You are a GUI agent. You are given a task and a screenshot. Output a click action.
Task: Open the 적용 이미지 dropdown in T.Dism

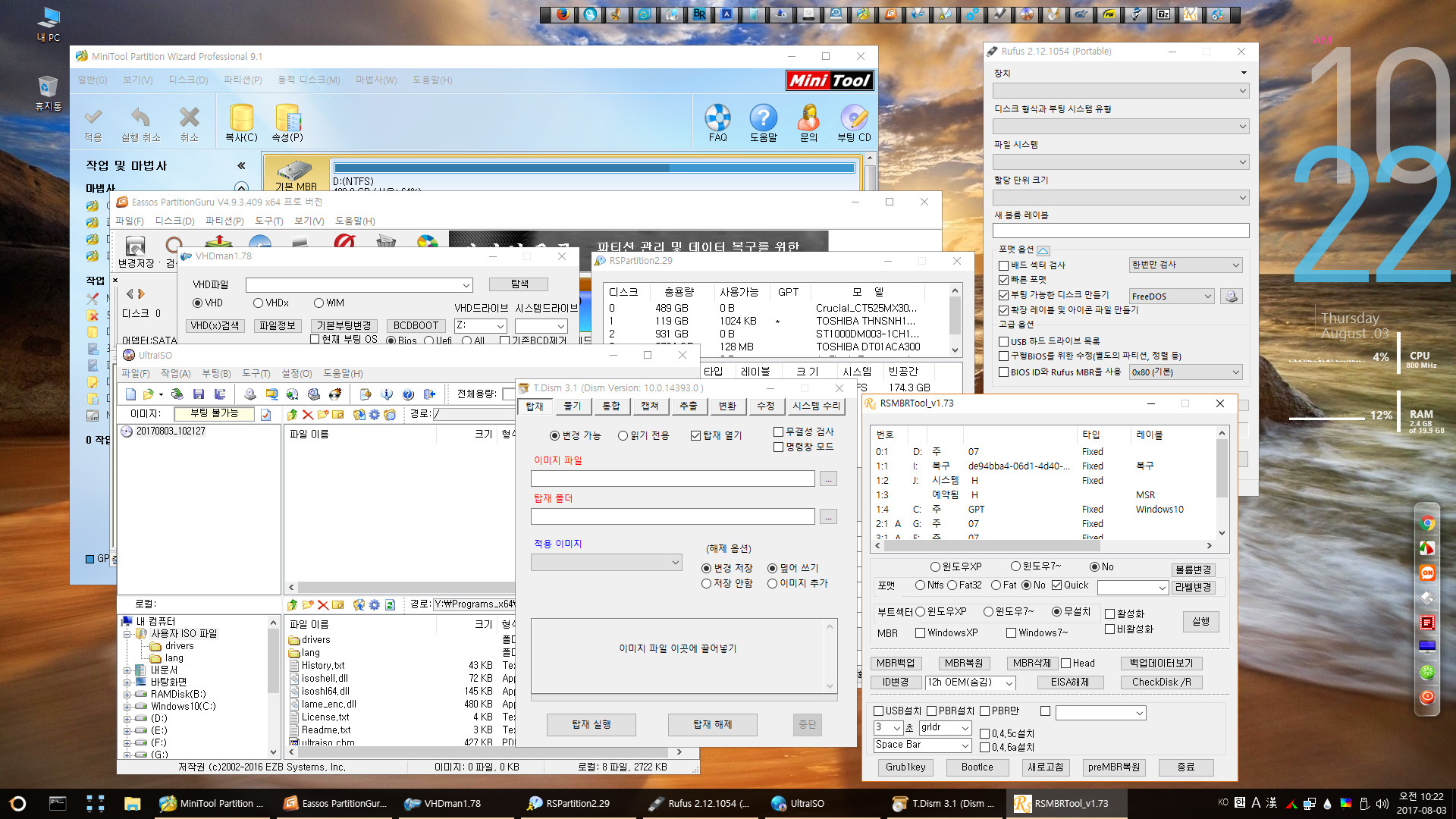[606, 562]
